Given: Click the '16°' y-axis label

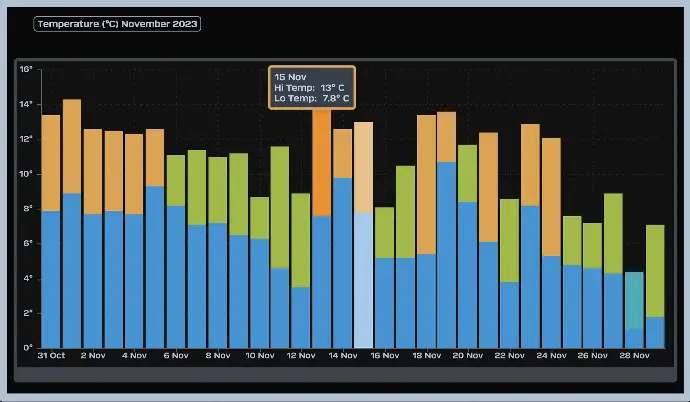Looking at the screenshot, I should pos(26,69).
